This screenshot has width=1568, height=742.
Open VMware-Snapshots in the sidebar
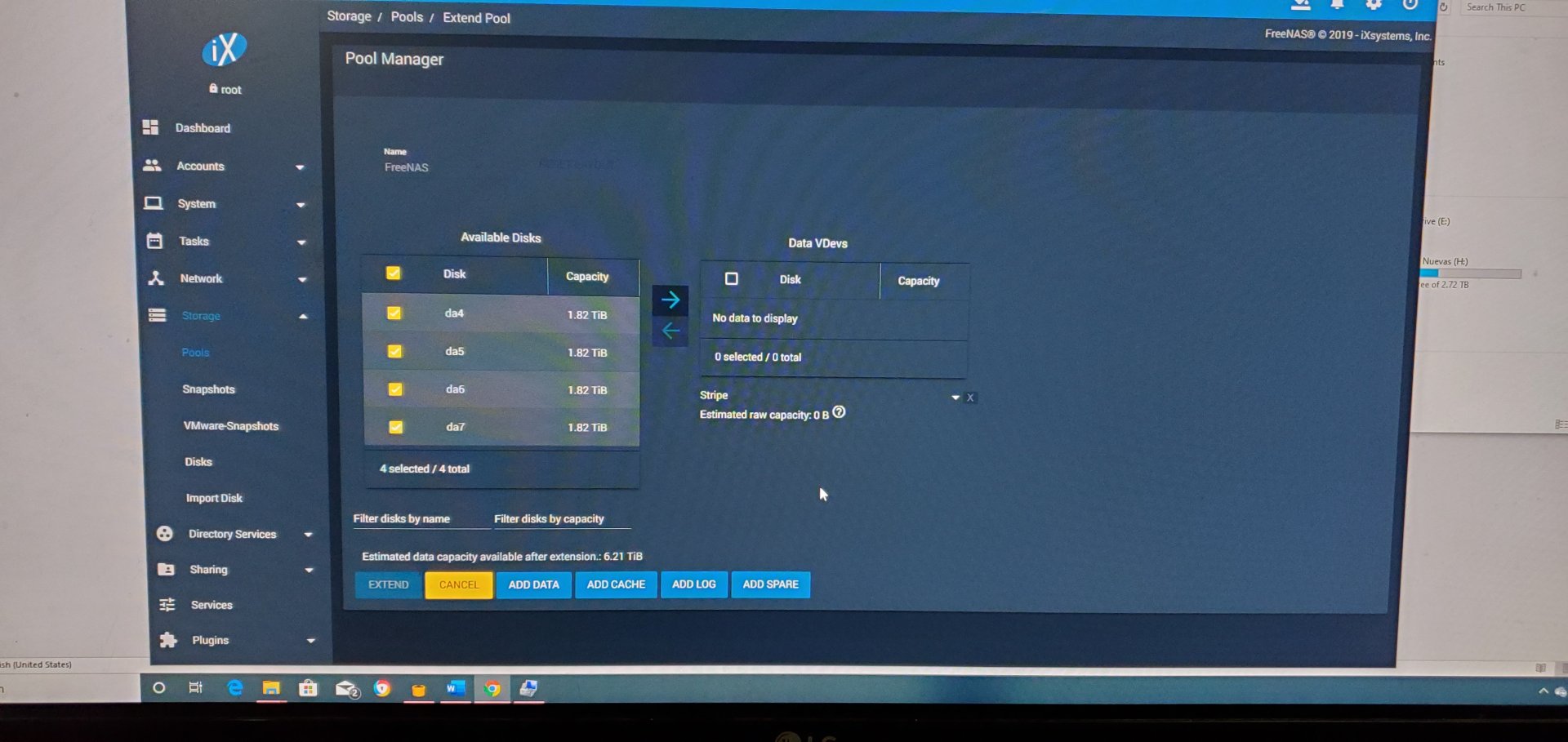coord(231,426)
